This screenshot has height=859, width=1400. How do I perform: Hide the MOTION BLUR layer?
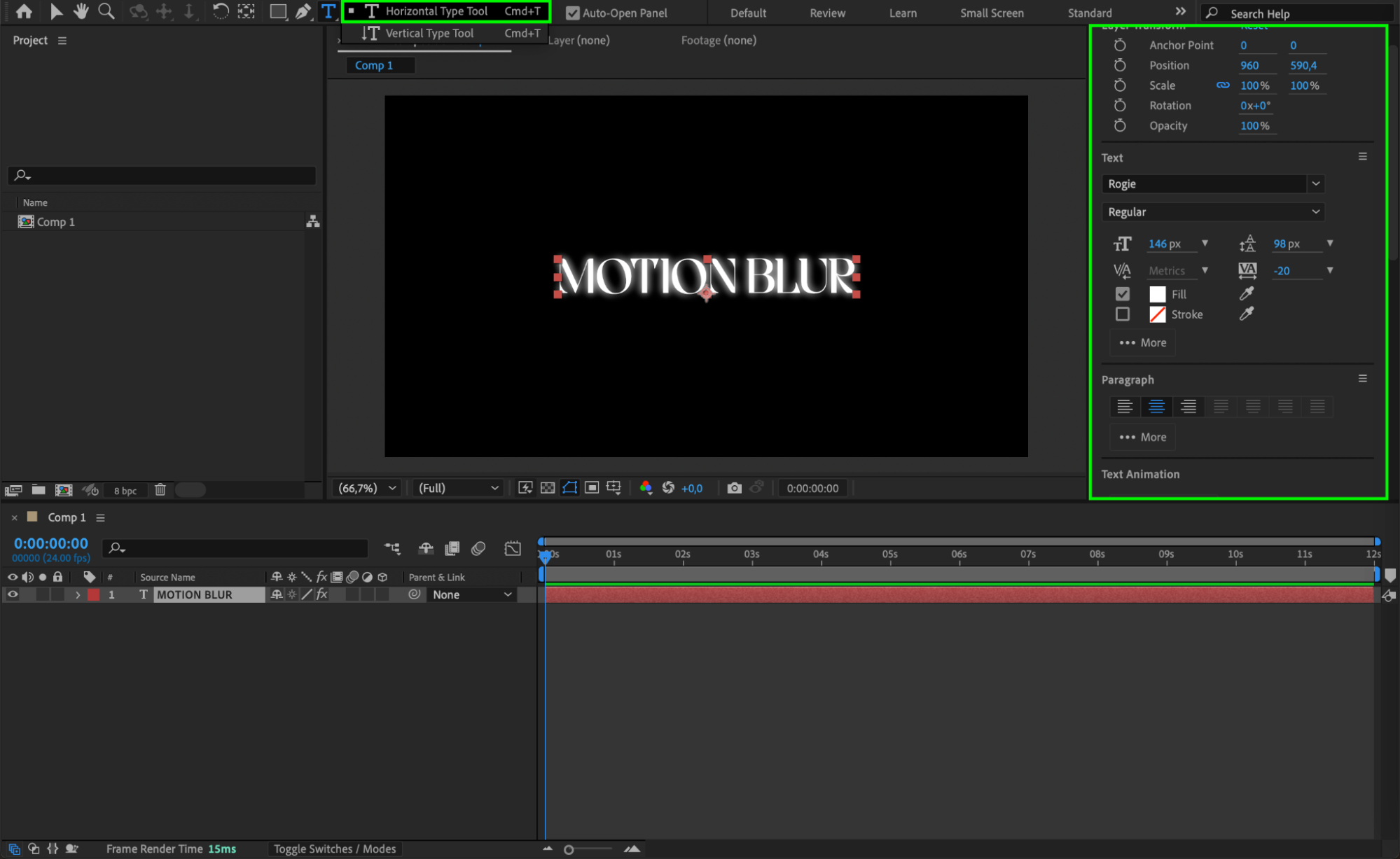coord(13,594)
